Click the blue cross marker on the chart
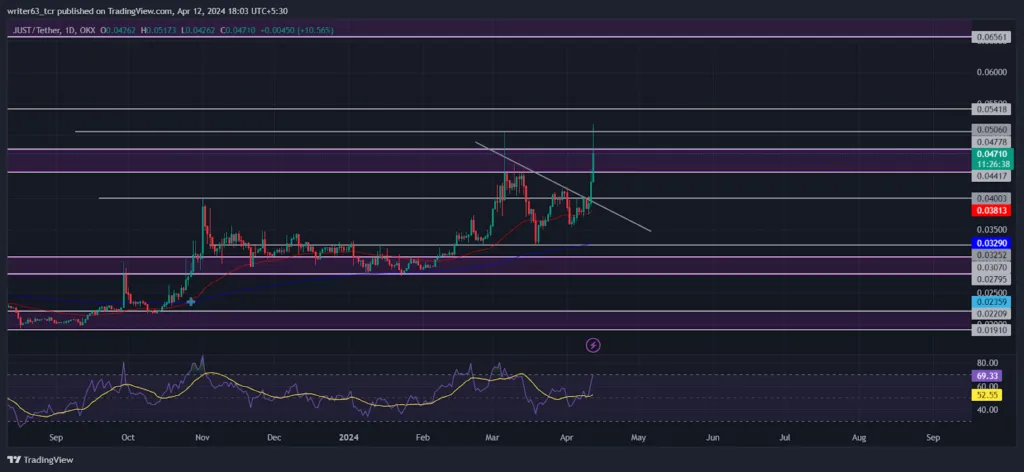 [191, 302]
